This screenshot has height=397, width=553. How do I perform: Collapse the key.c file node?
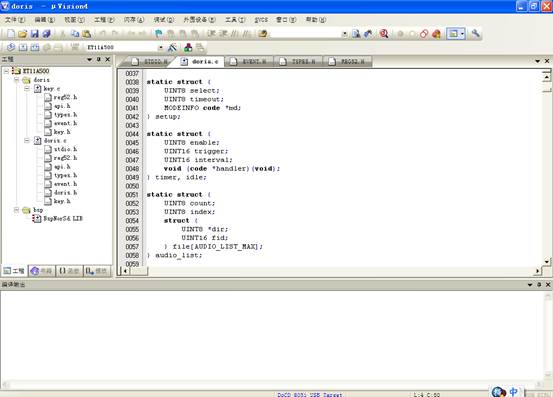tap(27, 89)
